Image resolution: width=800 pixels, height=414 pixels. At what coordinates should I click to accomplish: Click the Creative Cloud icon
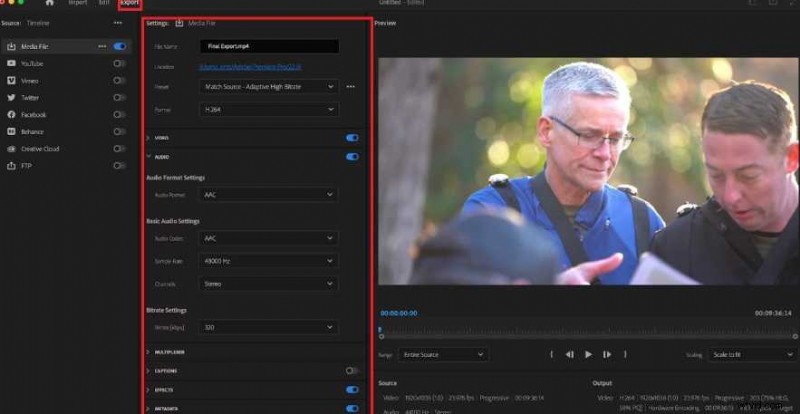(x=11, y=149)
